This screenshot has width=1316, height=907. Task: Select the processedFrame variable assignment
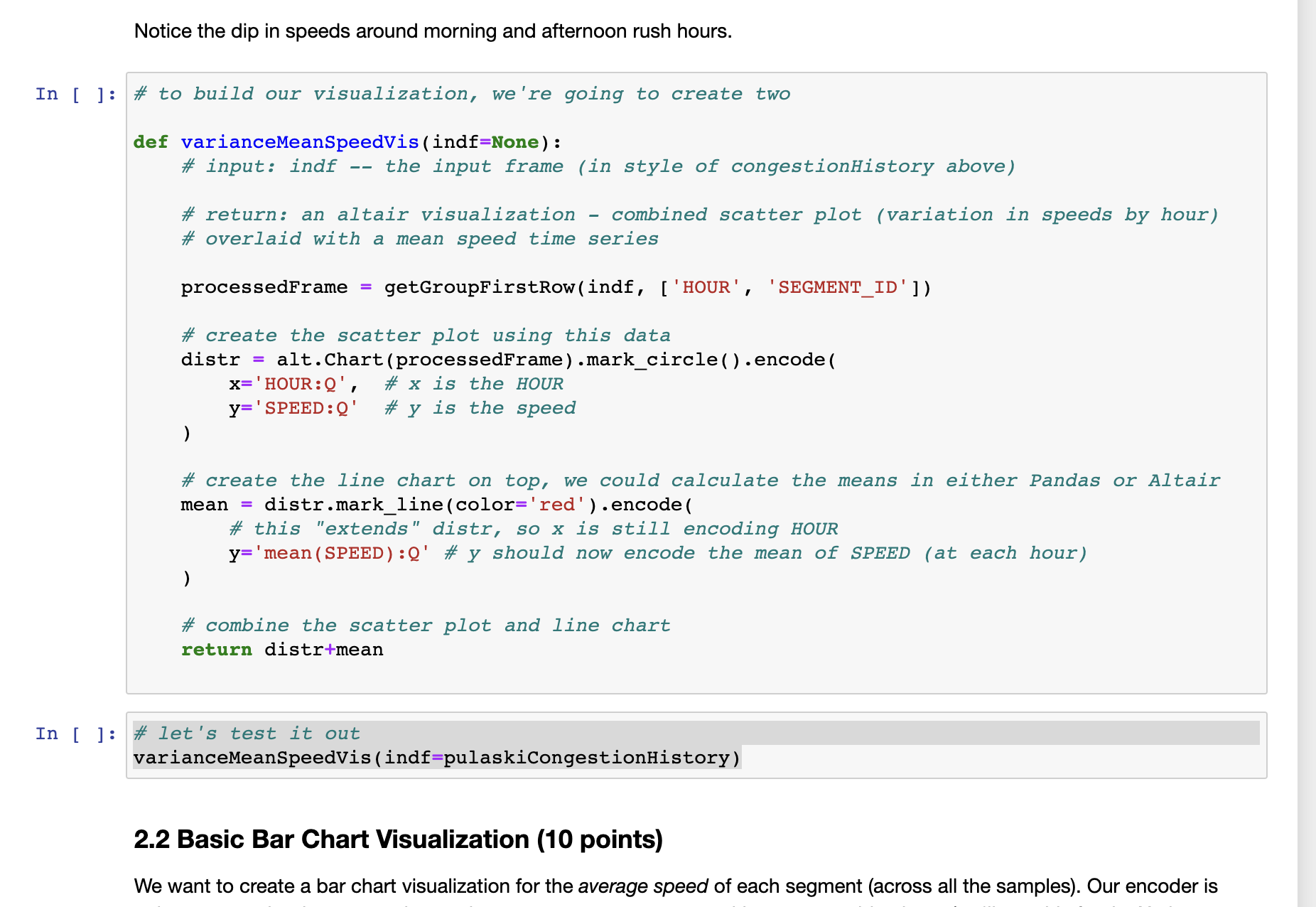tap(264, 286)
